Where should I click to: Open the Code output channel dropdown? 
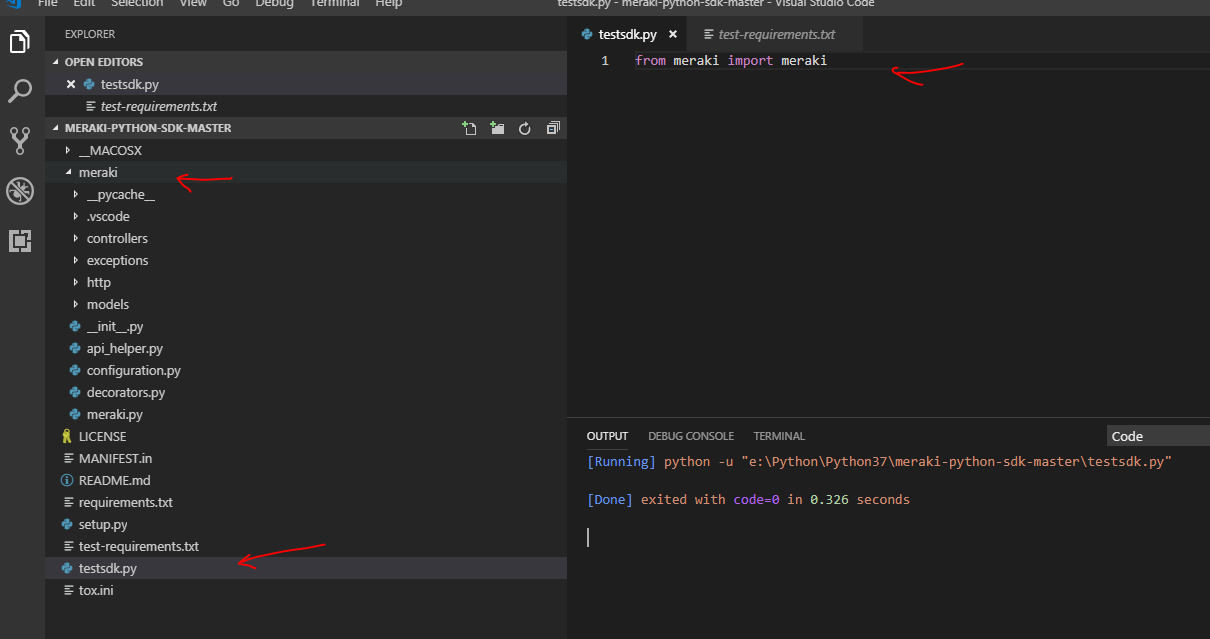coord(1157,436)
